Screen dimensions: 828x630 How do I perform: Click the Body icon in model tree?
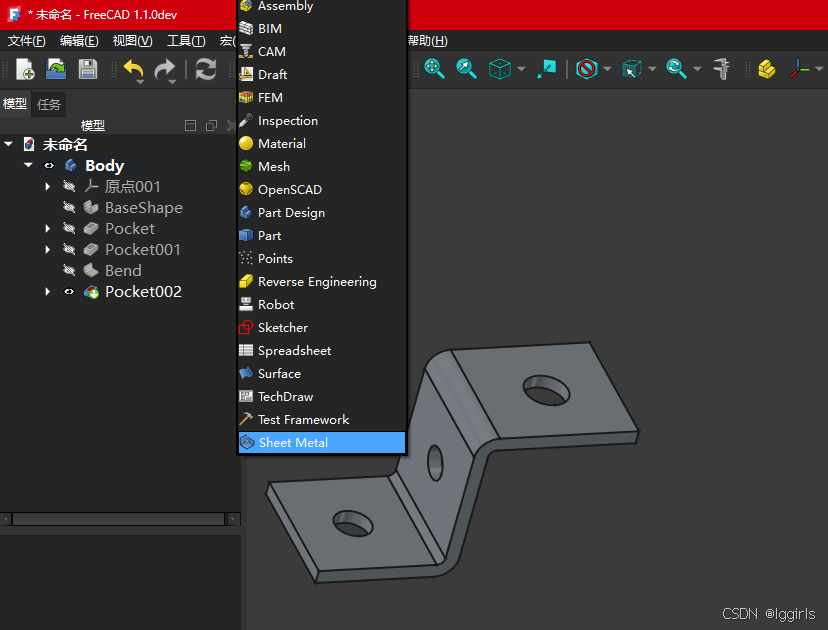[70, 166]
